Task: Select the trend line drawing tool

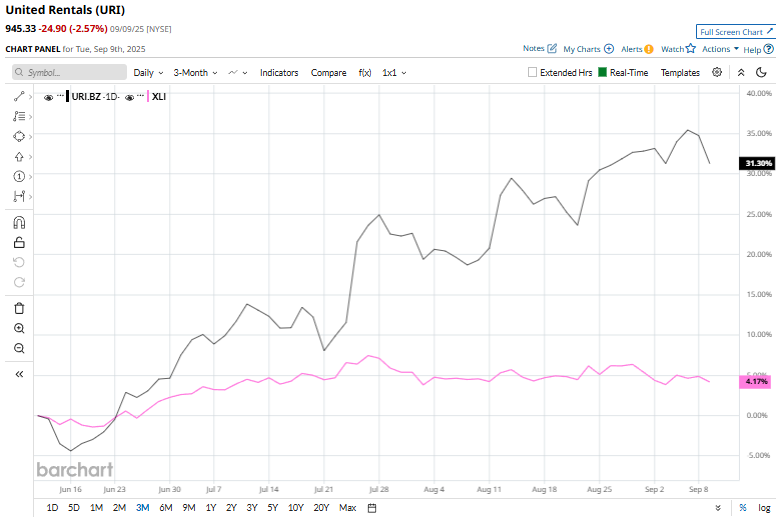Action: click(19, 96)
